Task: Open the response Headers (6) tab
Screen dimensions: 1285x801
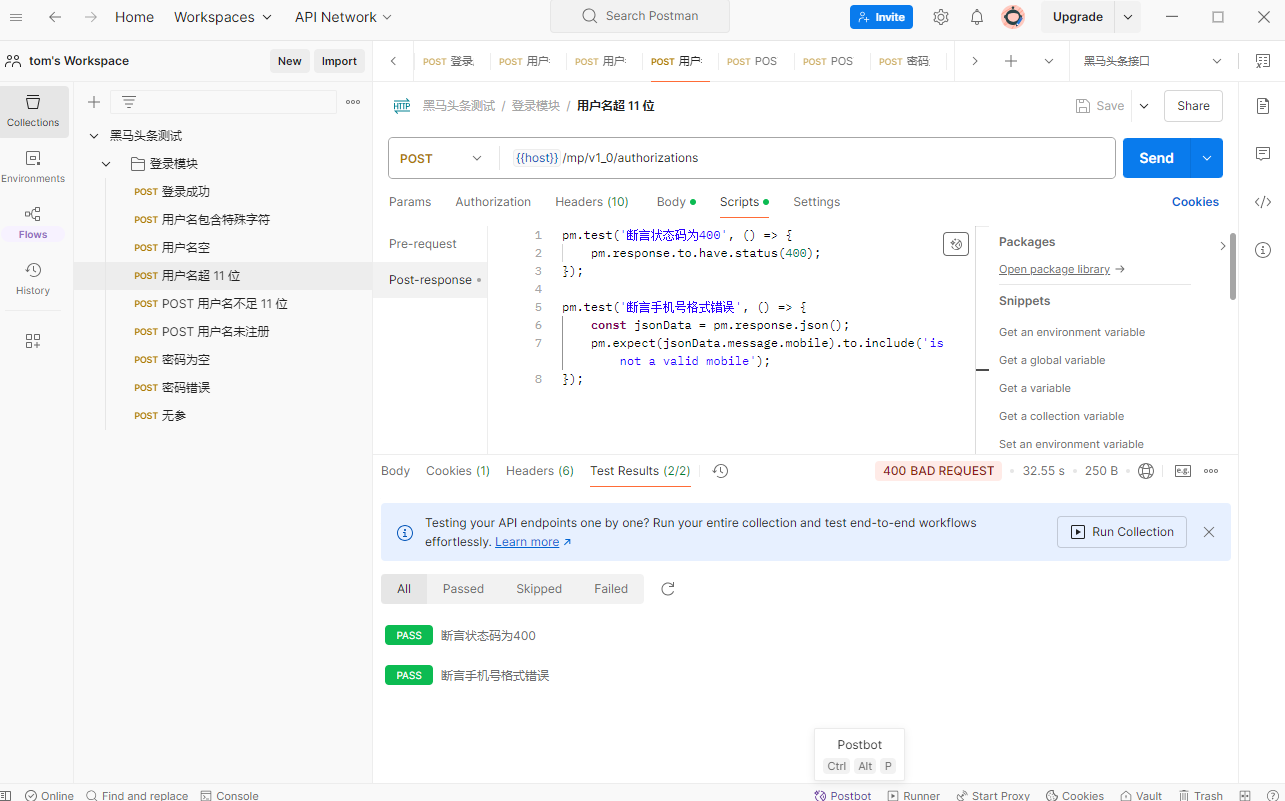Action: 540,471
